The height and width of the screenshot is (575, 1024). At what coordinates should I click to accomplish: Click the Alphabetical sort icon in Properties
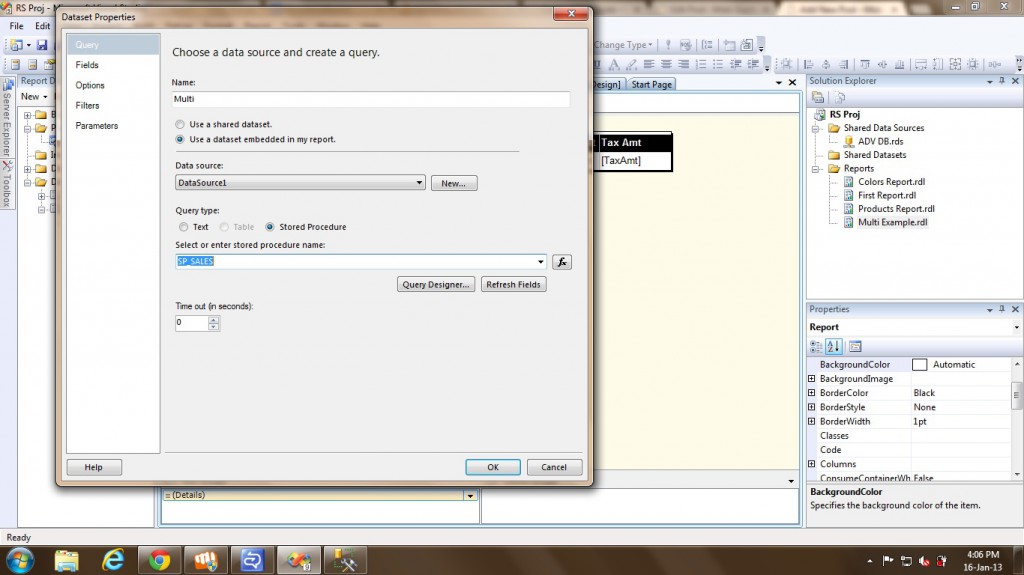click(x=833, y=347)
